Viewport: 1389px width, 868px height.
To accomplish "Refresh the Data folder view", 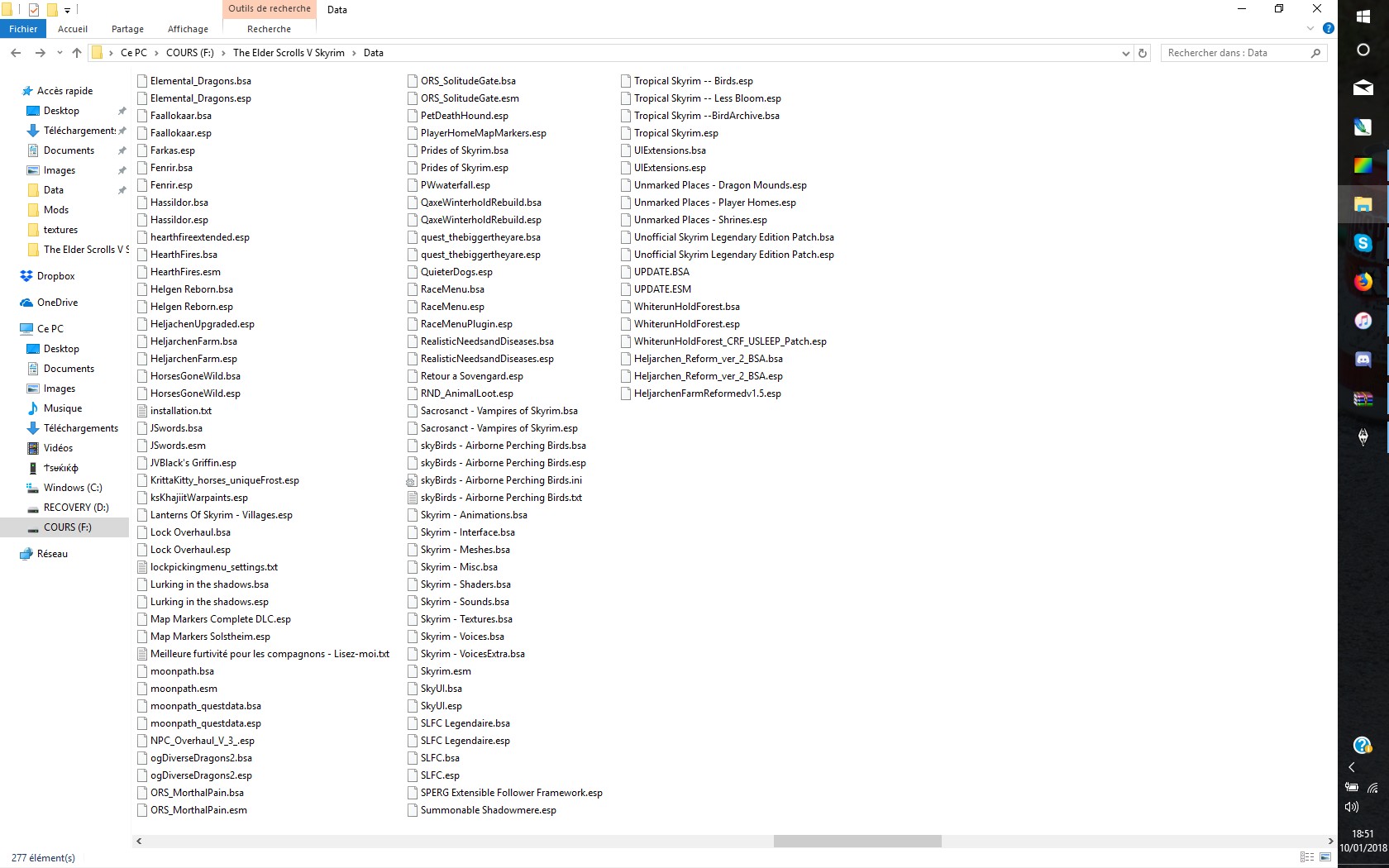I will pyautogui.click(x=1143, y=53).
